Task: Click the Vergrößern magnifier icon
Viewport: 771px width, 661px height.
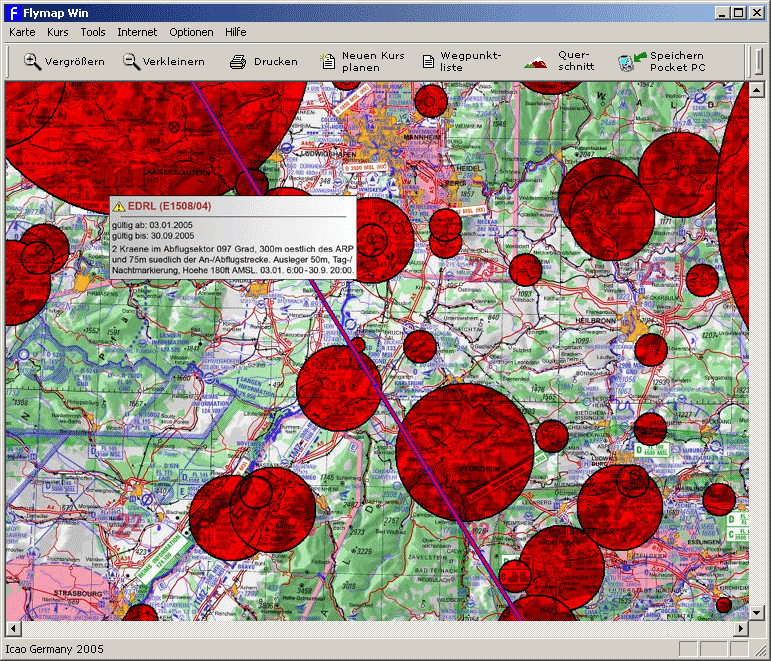Action: tap(32, 61)
